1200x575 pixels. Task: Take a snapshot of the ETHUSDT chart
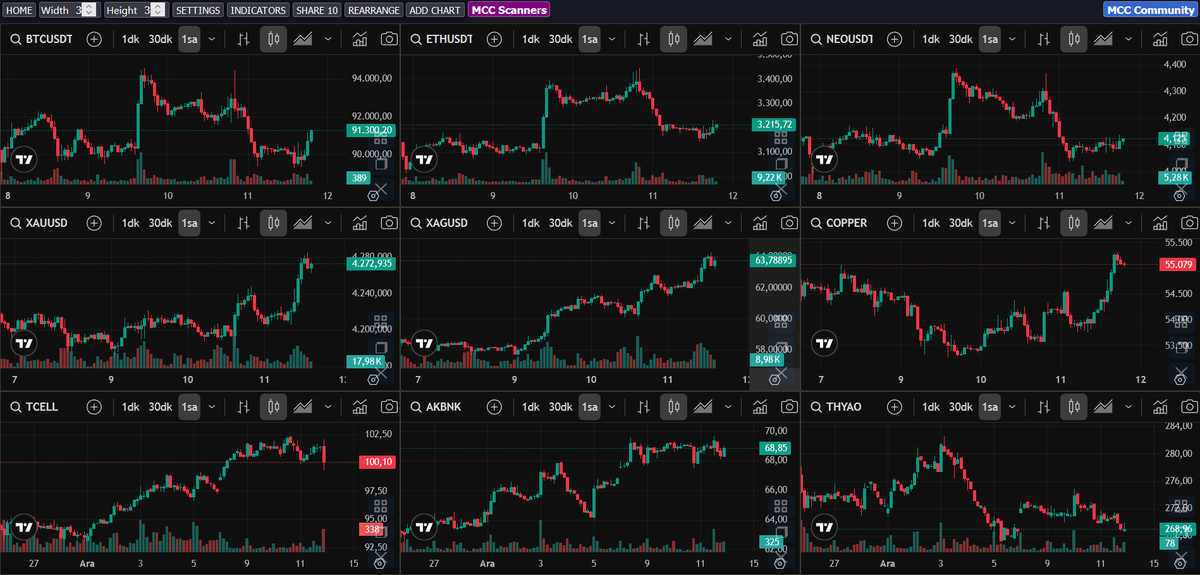pos(788,39)
